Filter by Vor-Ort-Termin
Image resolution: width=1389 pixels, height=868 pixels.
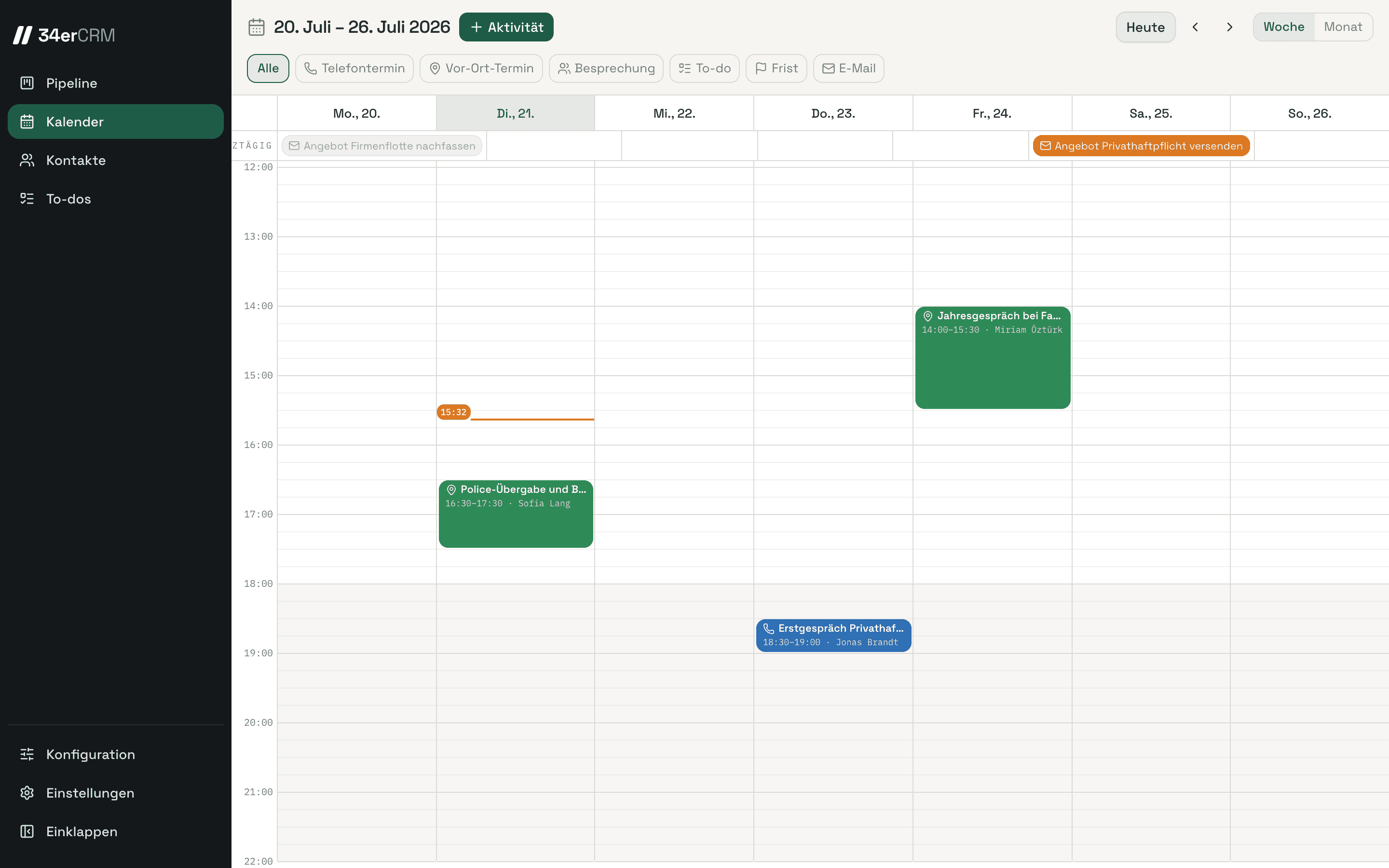click(481, 68)
